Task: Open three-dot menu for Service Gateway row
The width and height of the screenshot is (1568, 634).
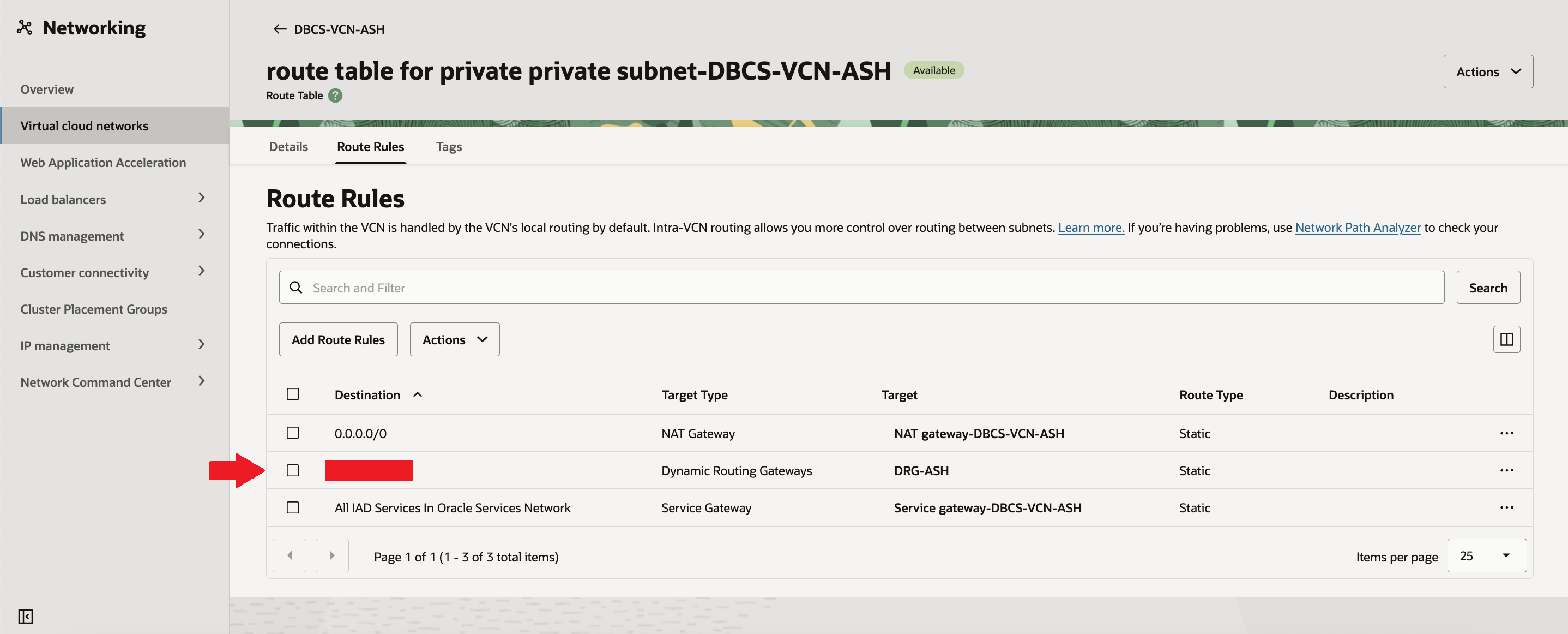Action: pyautogui.click(x=1506, y=508)
